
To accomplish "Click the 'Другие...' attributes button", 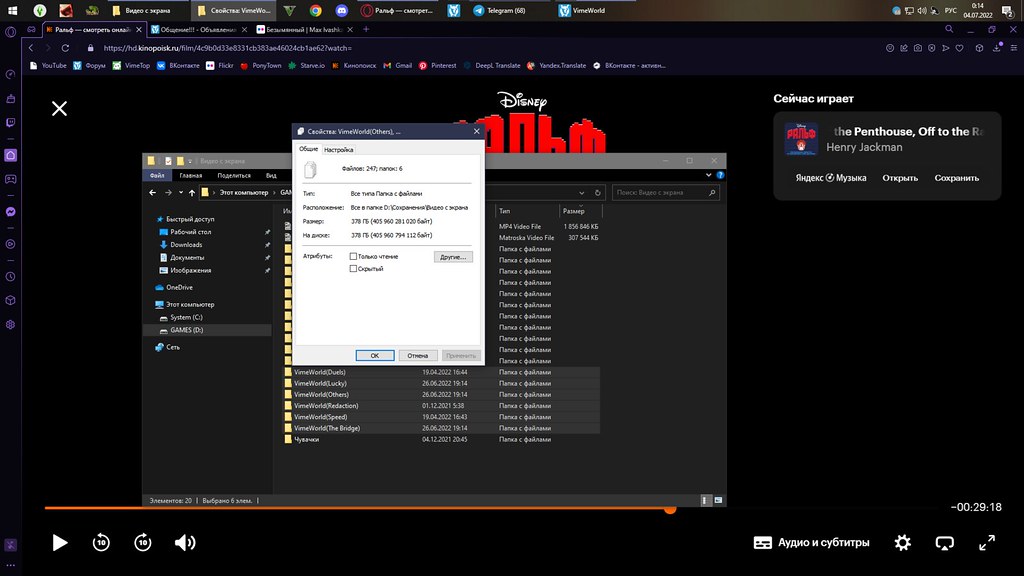I will 453,257.
